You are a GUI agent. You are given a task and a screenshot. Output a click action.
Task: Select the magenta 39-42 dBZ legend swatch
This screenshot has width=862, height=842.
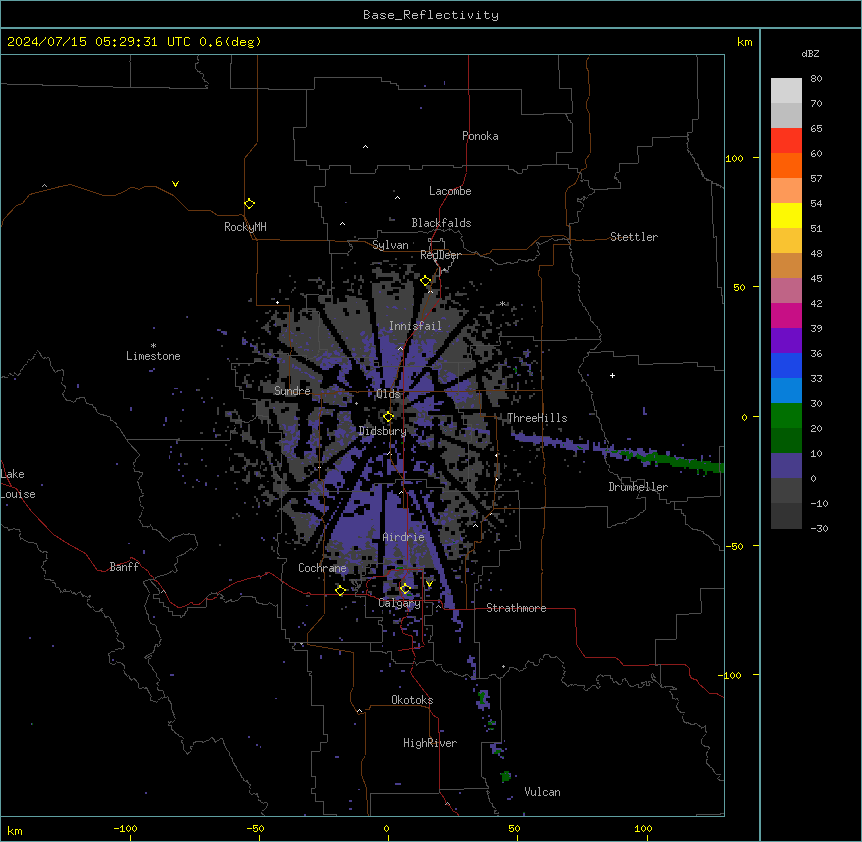(x=786, y=315)
